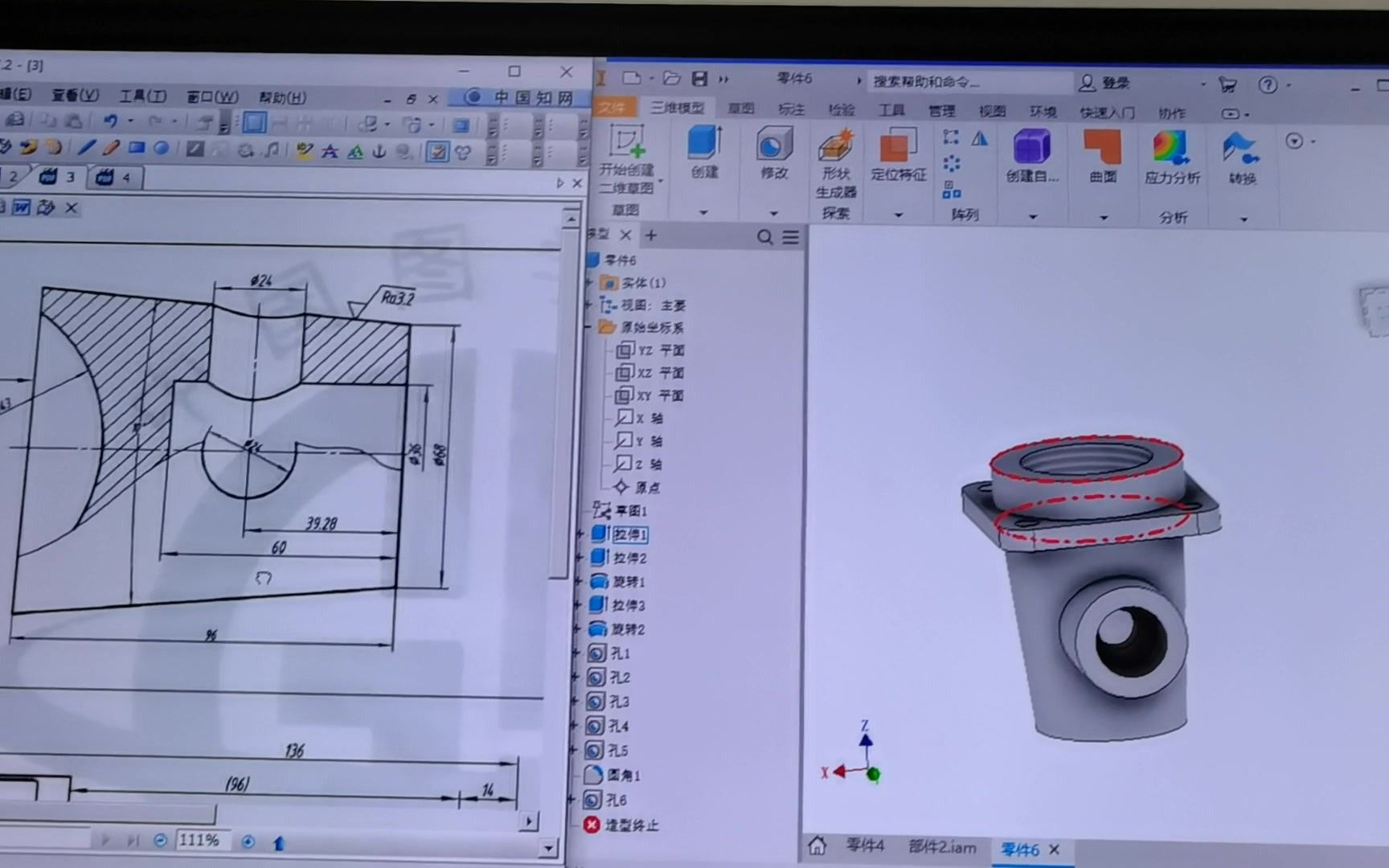This screenshot has height=868, width=1389.
Task: Click the search help and commands field
Action: (969, 81)
